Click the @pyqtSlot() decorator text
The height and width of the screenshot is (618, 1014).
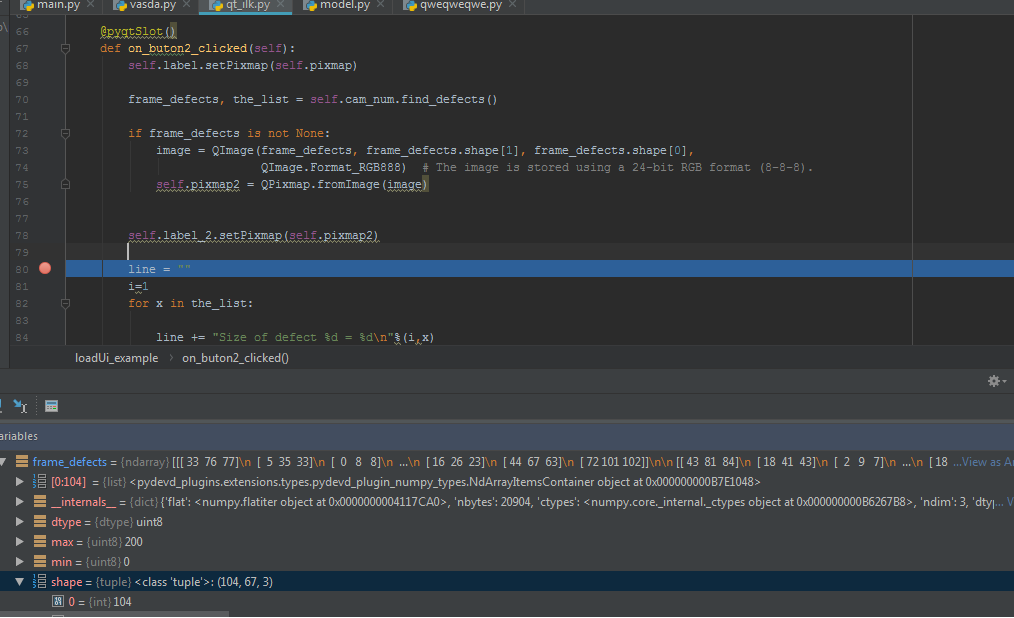click(x=138, y=31)
